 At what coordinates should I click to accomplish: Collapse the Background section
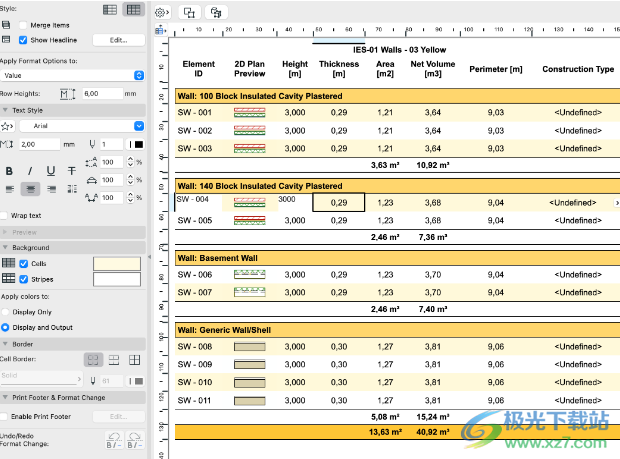click(5, 247)
